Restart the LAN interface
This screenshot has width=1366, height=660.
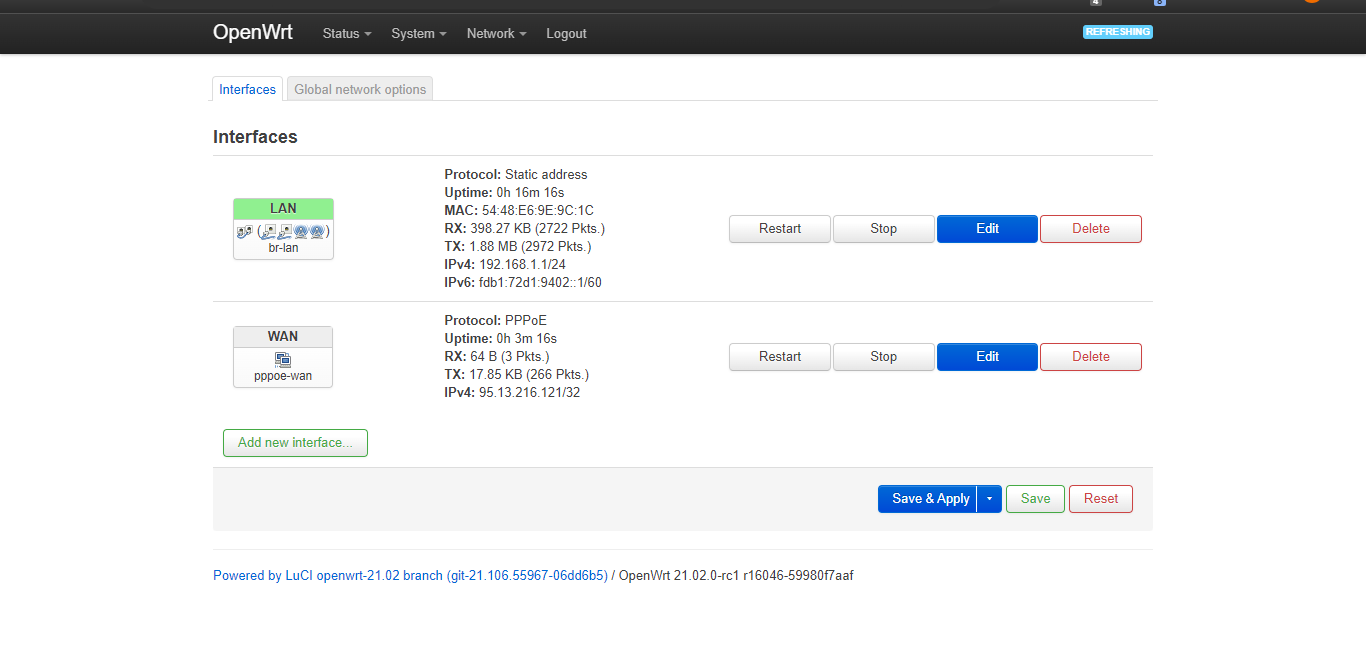pos(780,228)
